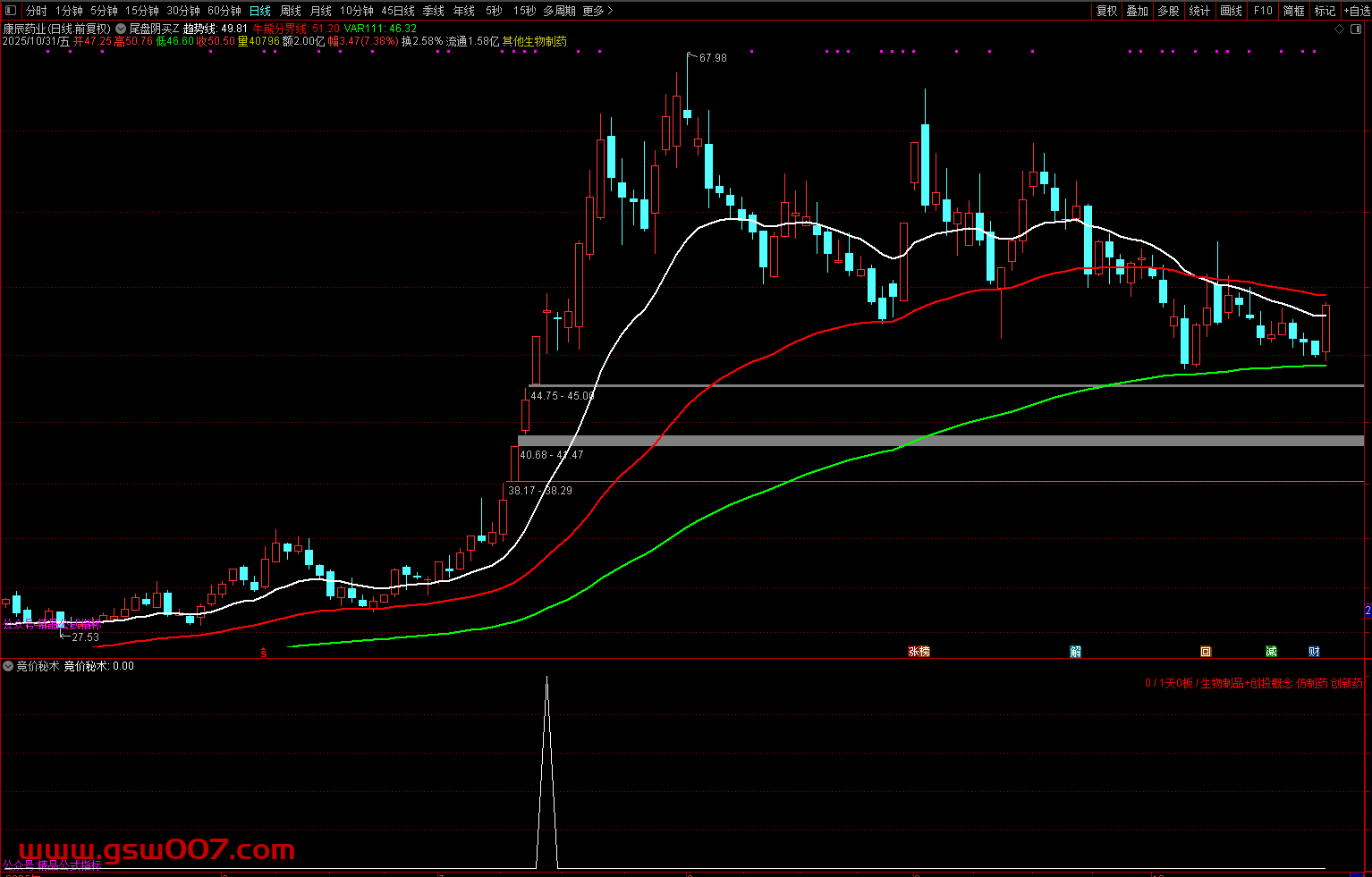Click the diamond icon at chart top-right

(x=1339, y=30)
